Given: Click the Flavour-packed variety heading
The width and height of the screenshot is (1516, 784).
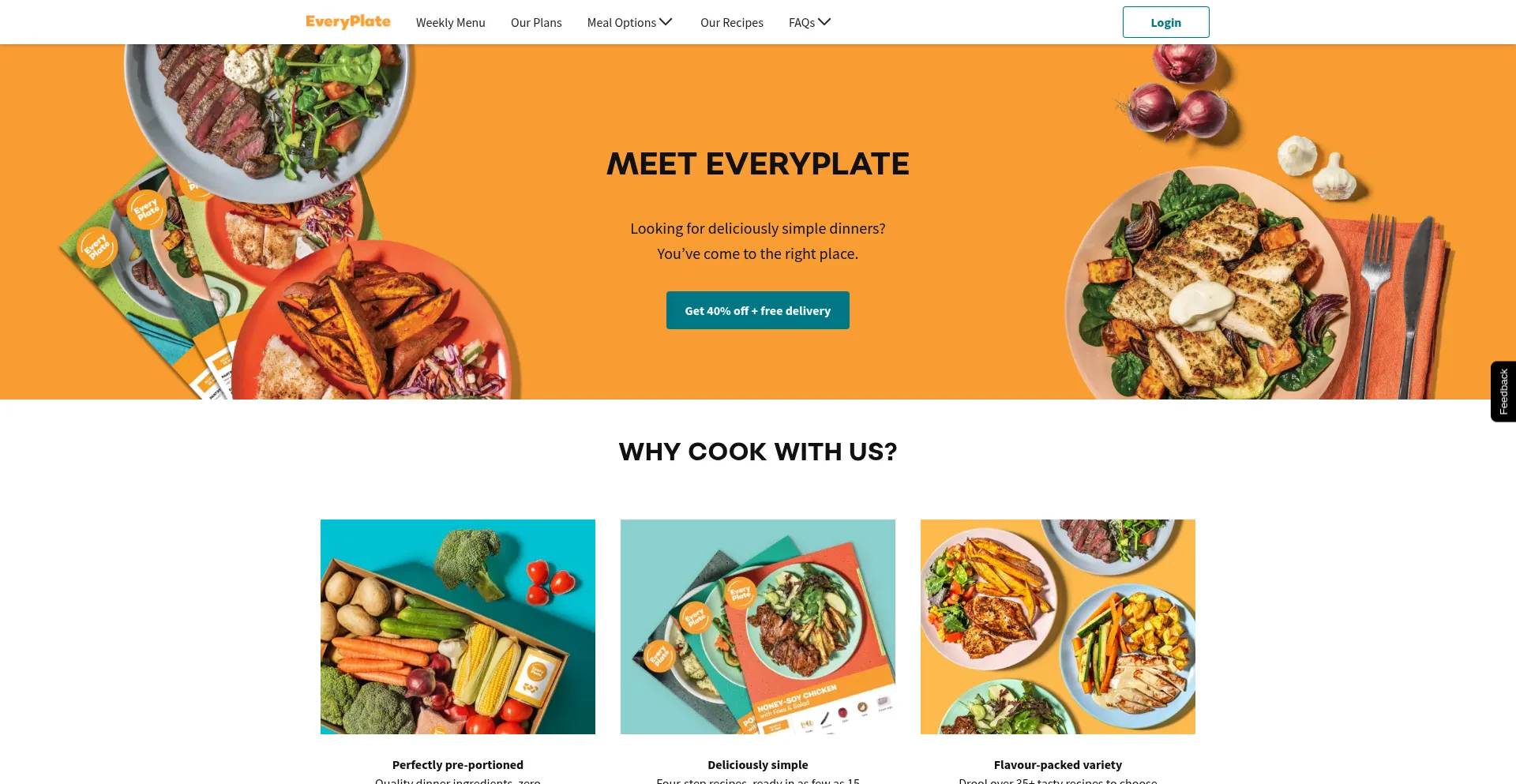Looking at the screenshot, I should point(1058,765).
